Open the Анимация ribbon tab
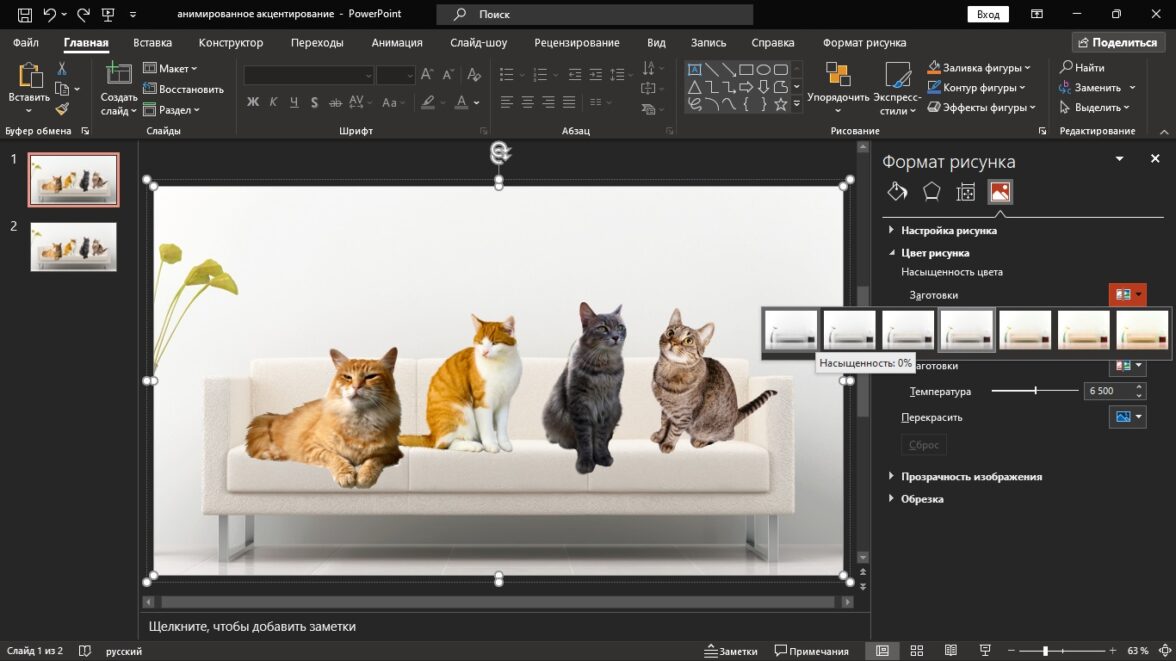 point(396,43)
